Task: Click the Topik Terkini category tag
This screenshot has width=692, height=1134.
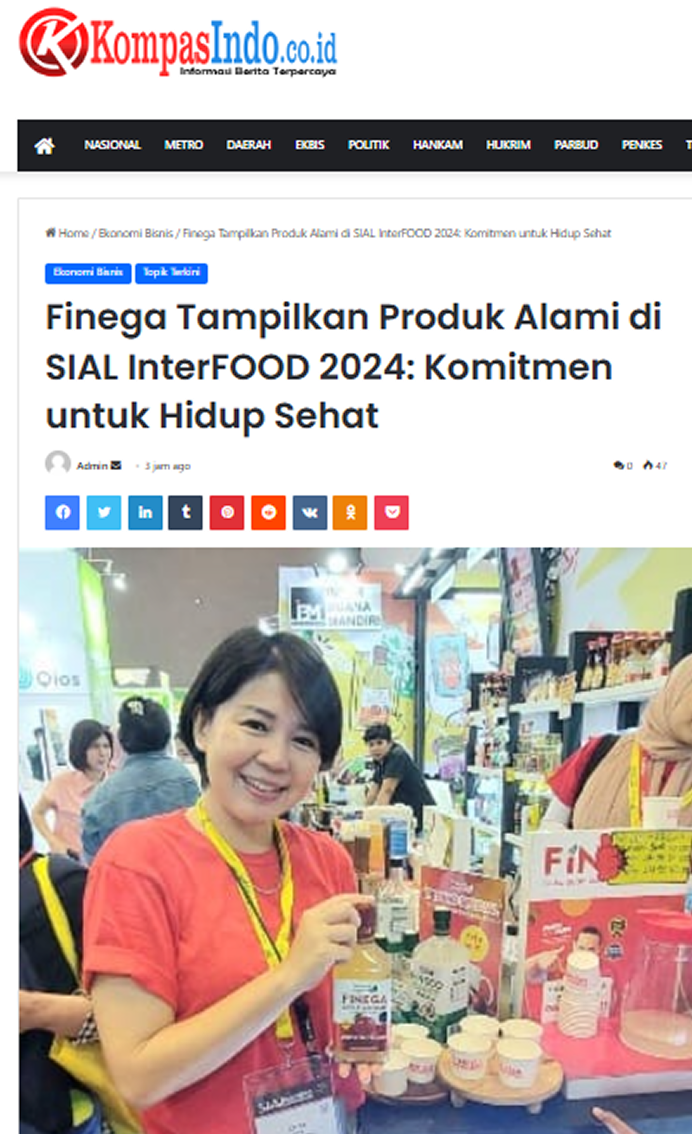Action: click(171, 273)
